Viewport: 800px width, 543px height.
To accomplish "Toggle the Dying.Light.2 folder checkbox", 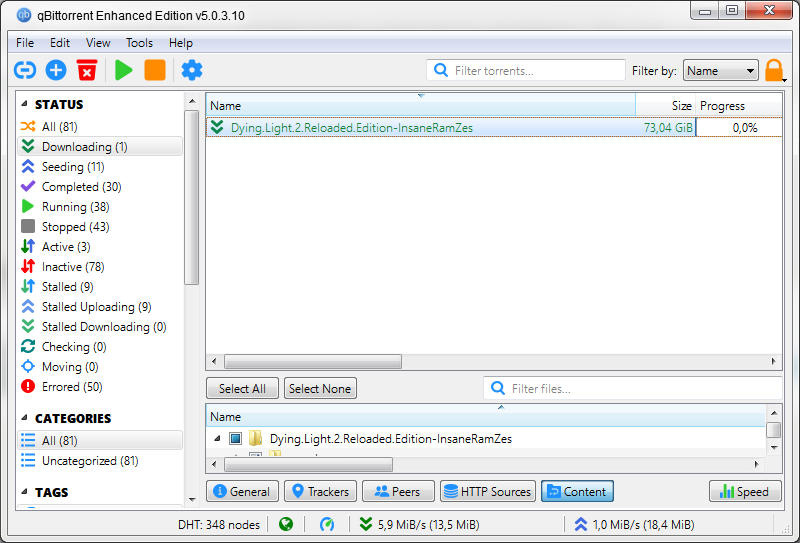I will click(235, 438).
